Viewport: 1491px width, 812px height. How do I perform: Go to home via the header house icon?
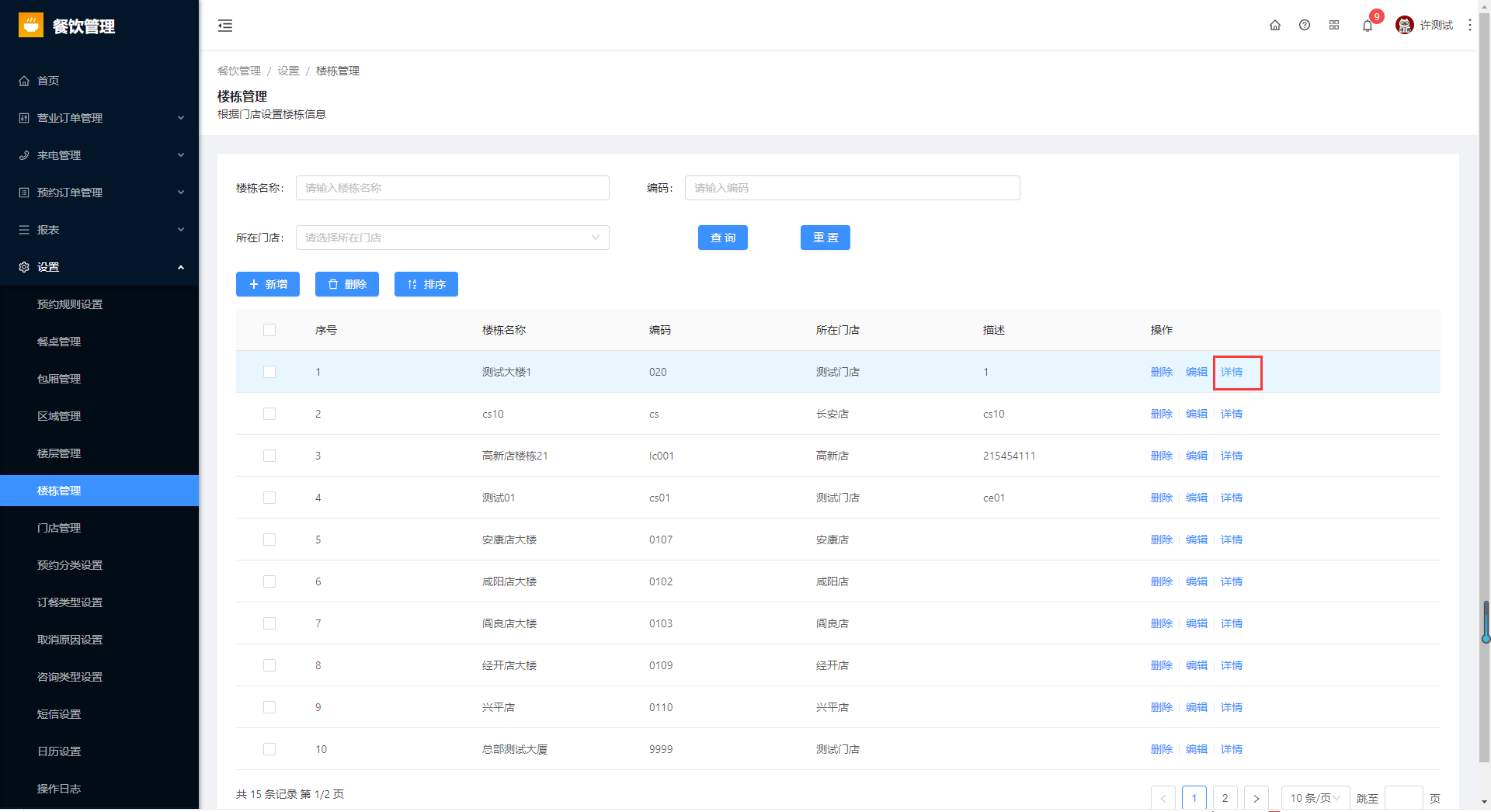tap(1275, 26)
